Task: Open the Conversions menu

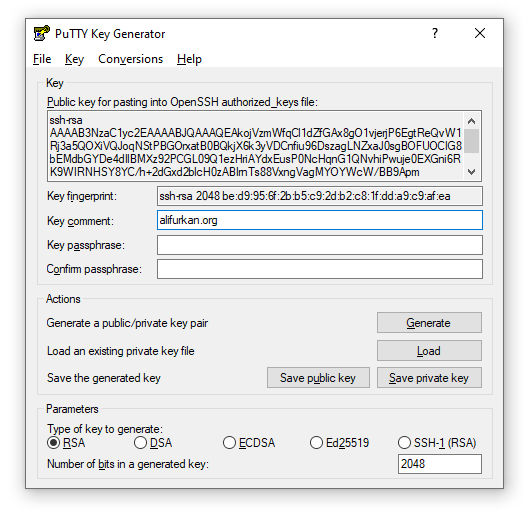Action: pos(130,59)
